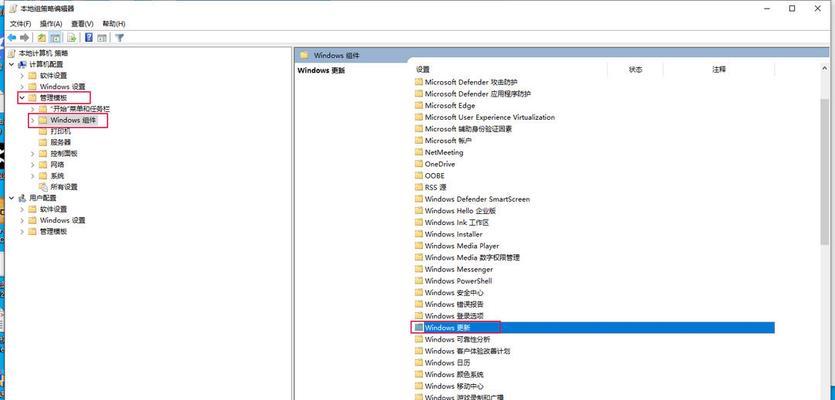
Task: Select Windows Defender SmartScreen row
Action: pos(472,199)
